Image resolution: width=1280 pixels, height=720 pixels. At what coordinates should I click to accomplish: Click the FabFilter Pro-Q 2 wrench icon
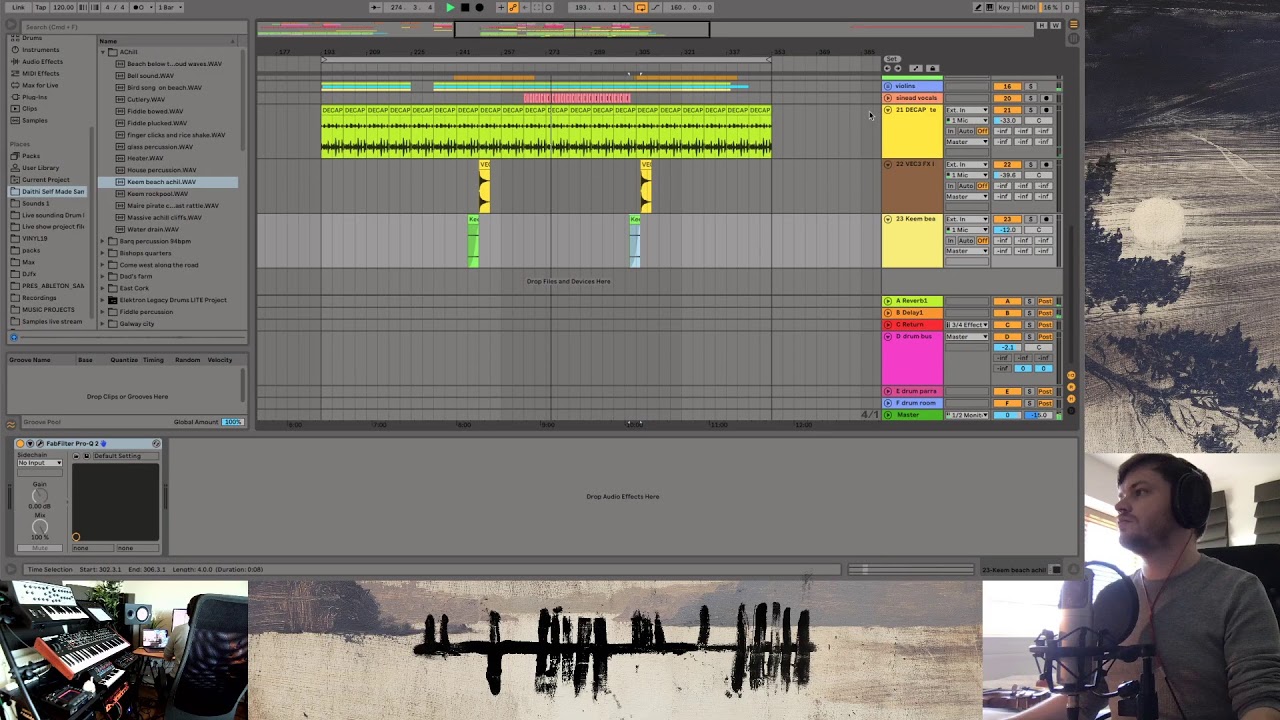coord(40,444)
